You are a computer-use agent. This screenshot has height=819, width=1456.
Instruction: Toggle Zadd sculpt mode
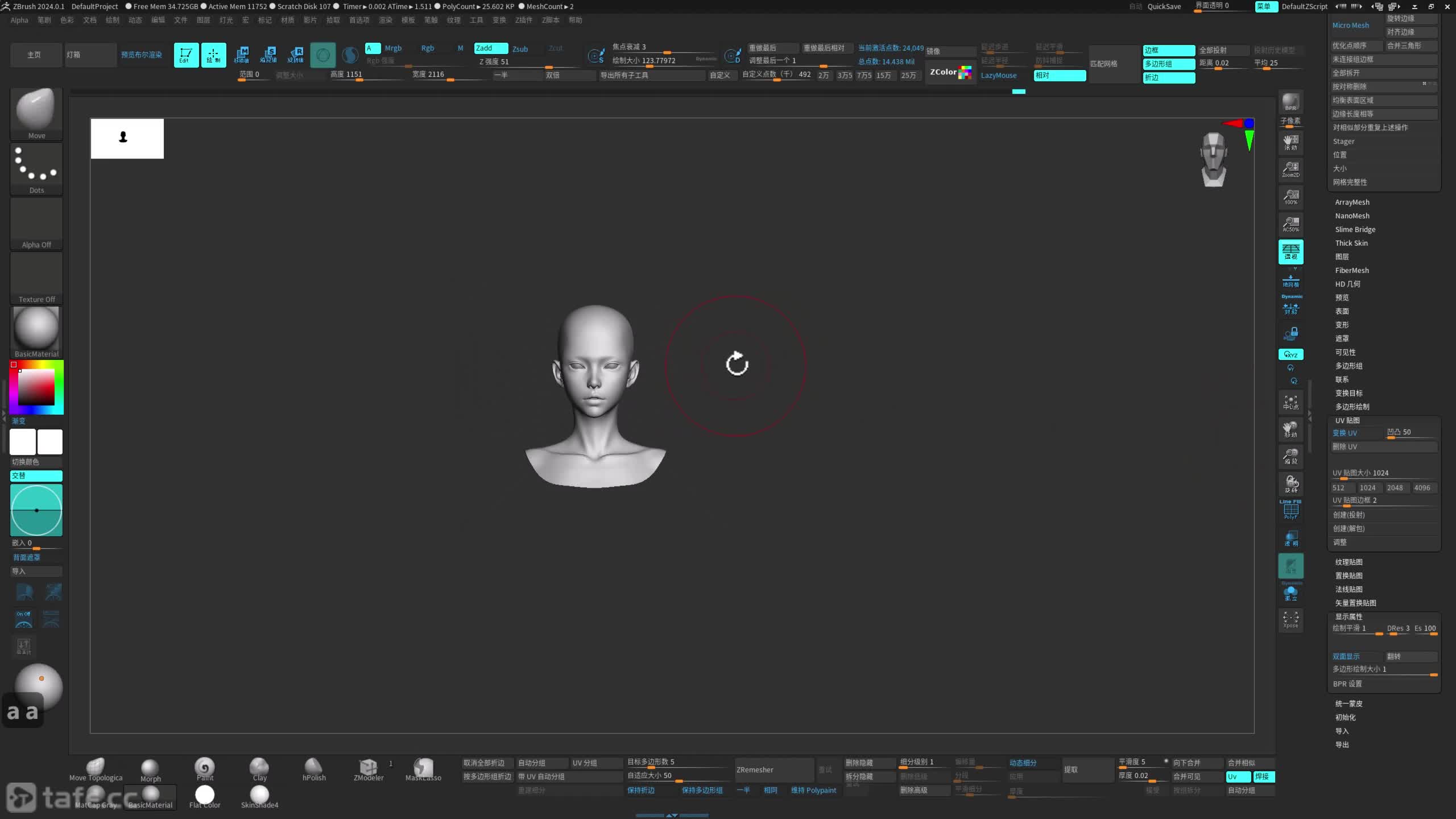(491, 48)
